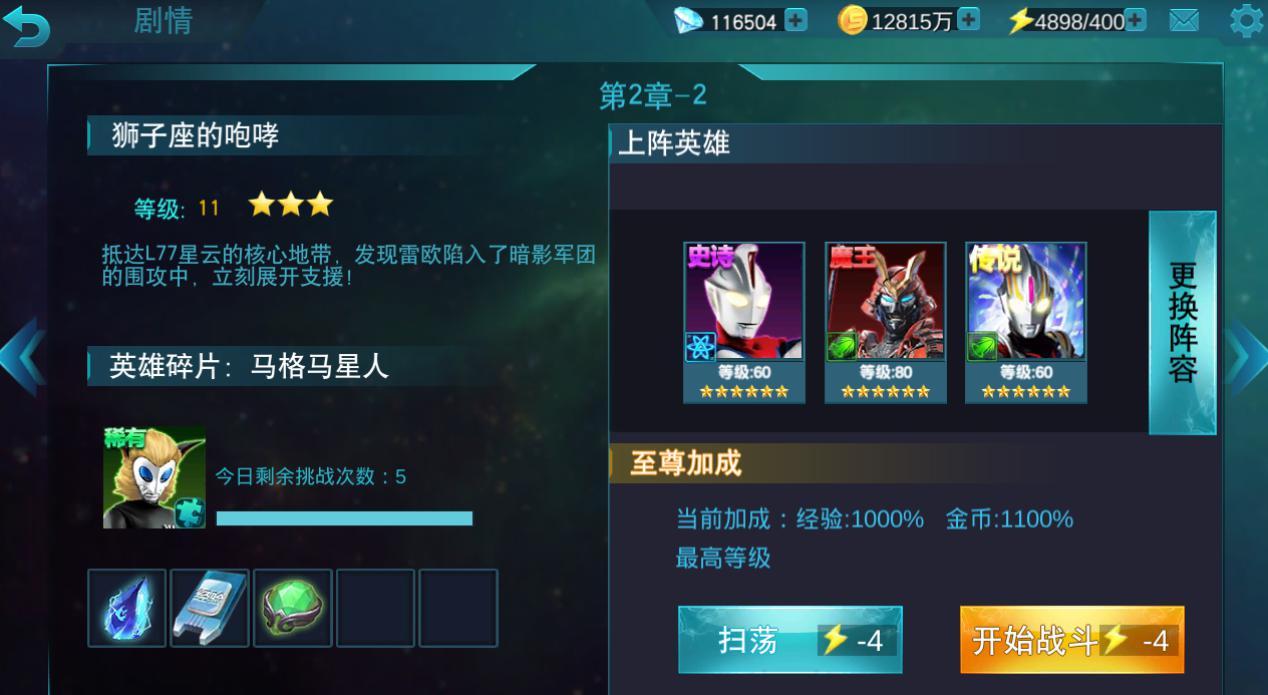Viewport: 1268px width, 695px height.
Task: Select the green gem ring reward item
Action: tap(292, 608)
